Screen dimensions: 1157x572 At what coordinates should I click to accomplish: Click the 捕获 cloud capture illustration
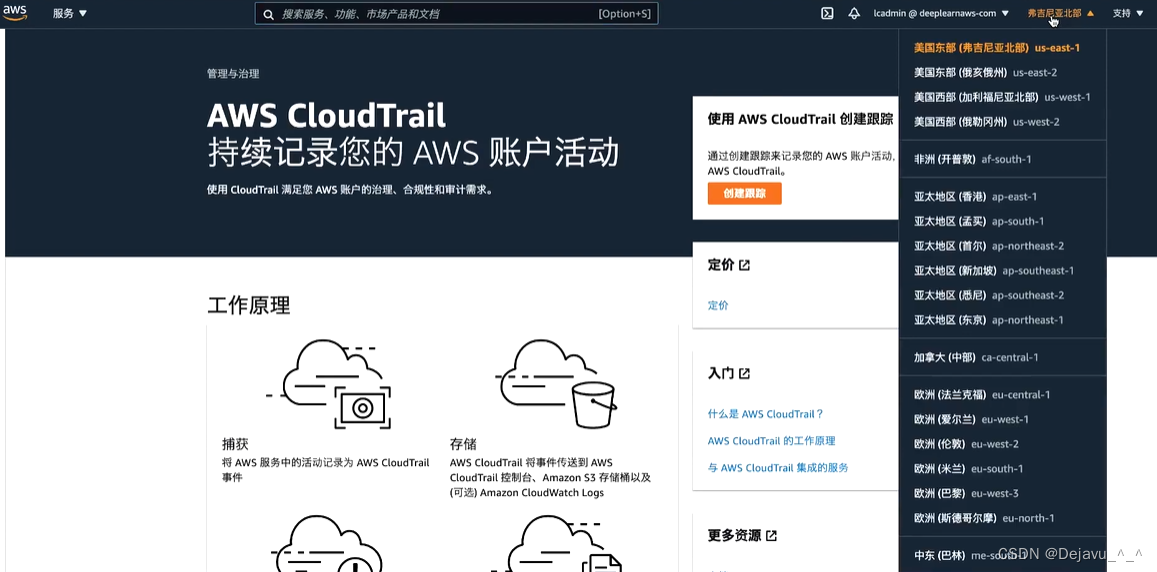tap(328, 384)
